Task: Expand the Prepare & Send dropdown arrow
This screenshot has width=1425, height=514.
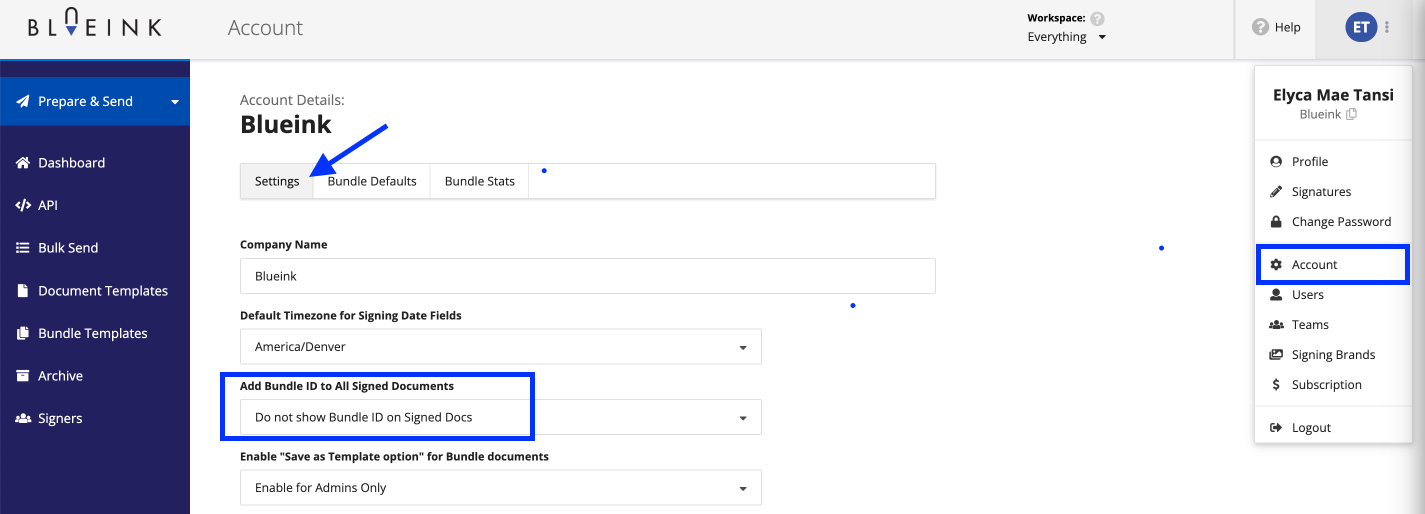Action: tap(175, 102)
